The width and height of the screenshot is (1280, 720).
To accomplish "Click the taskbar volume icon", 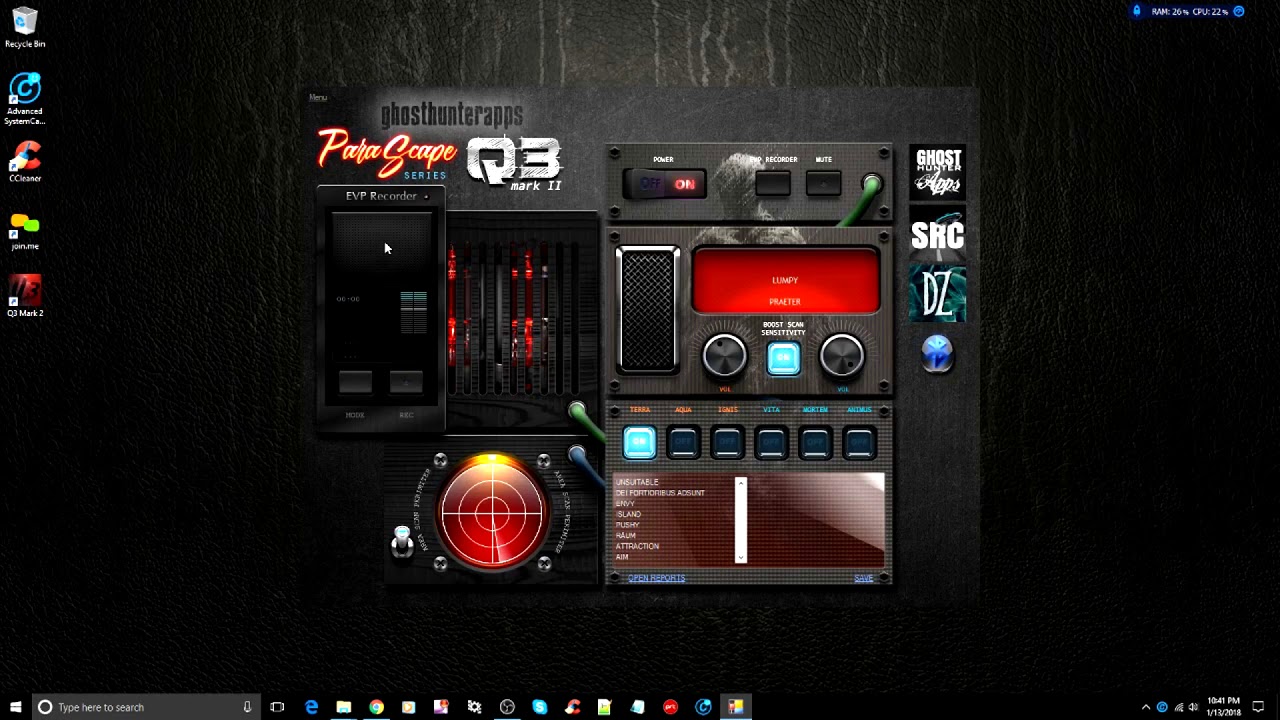I will [1193, 707].
